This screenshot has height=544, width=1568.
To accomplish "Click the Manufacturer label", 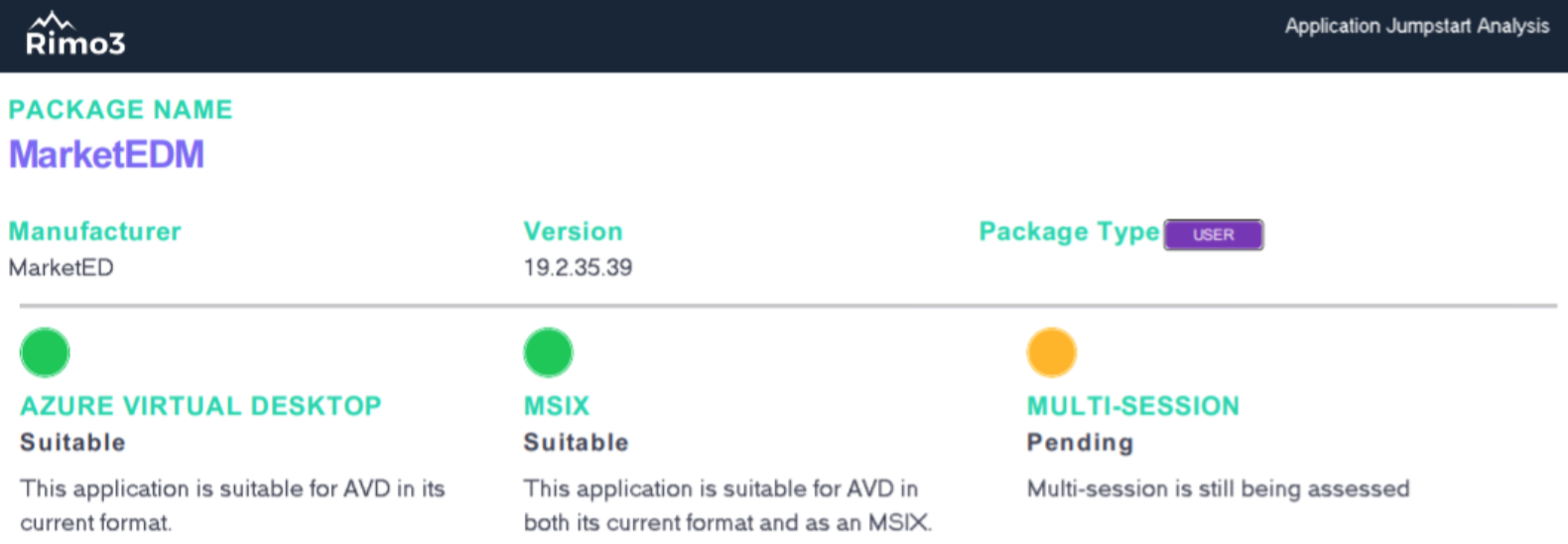I will coord(94,231).
